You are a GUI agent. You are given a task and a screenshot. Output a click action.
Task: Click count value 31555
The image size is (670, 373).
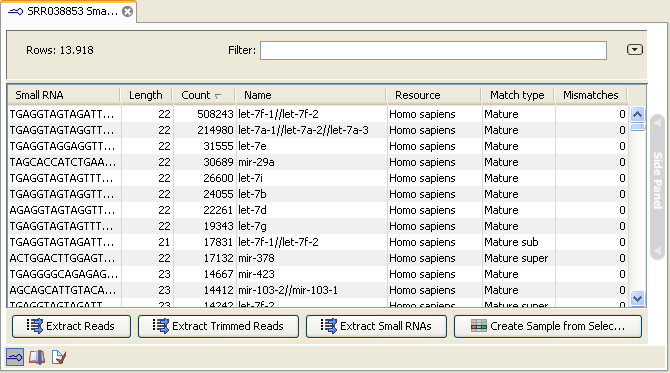(x=218, y=146)
